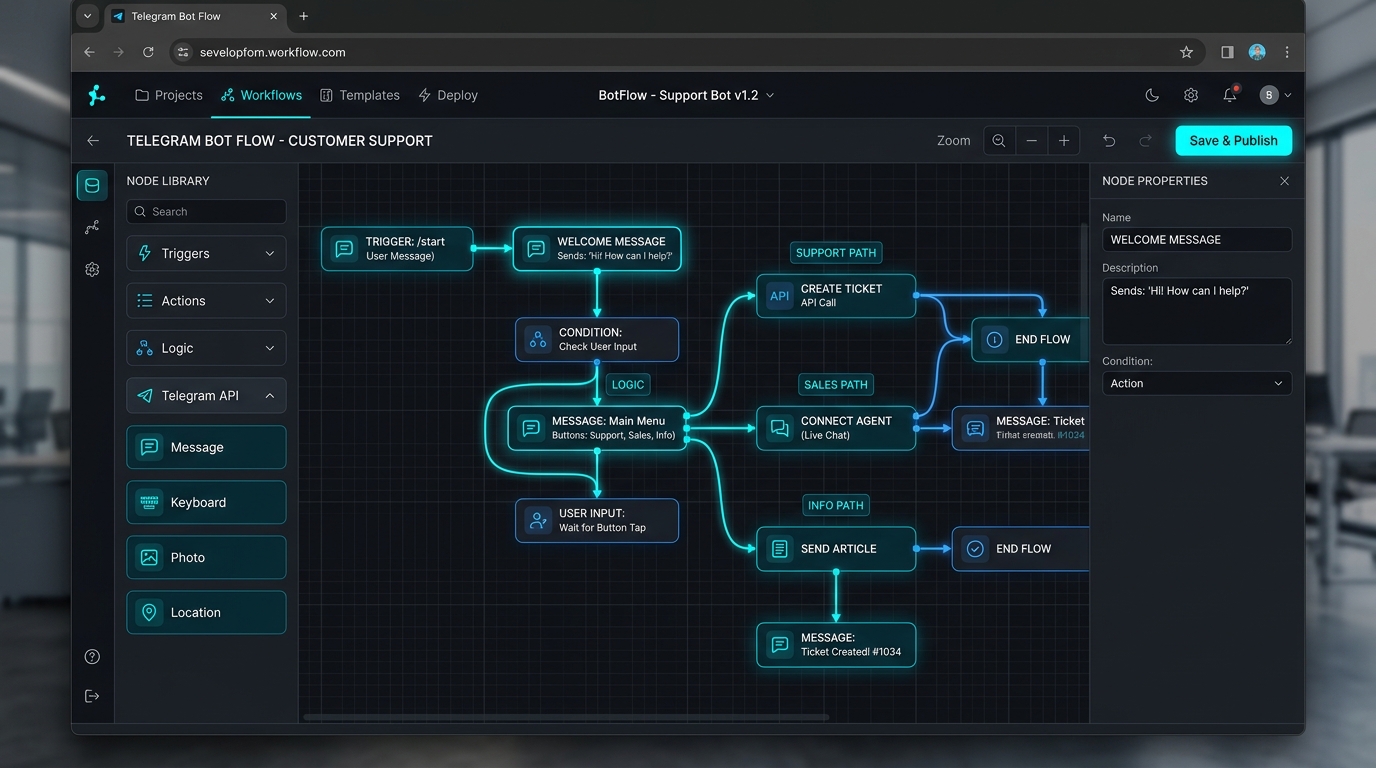
Task: Open a new browser tab
Action: [x=304, y=16]
